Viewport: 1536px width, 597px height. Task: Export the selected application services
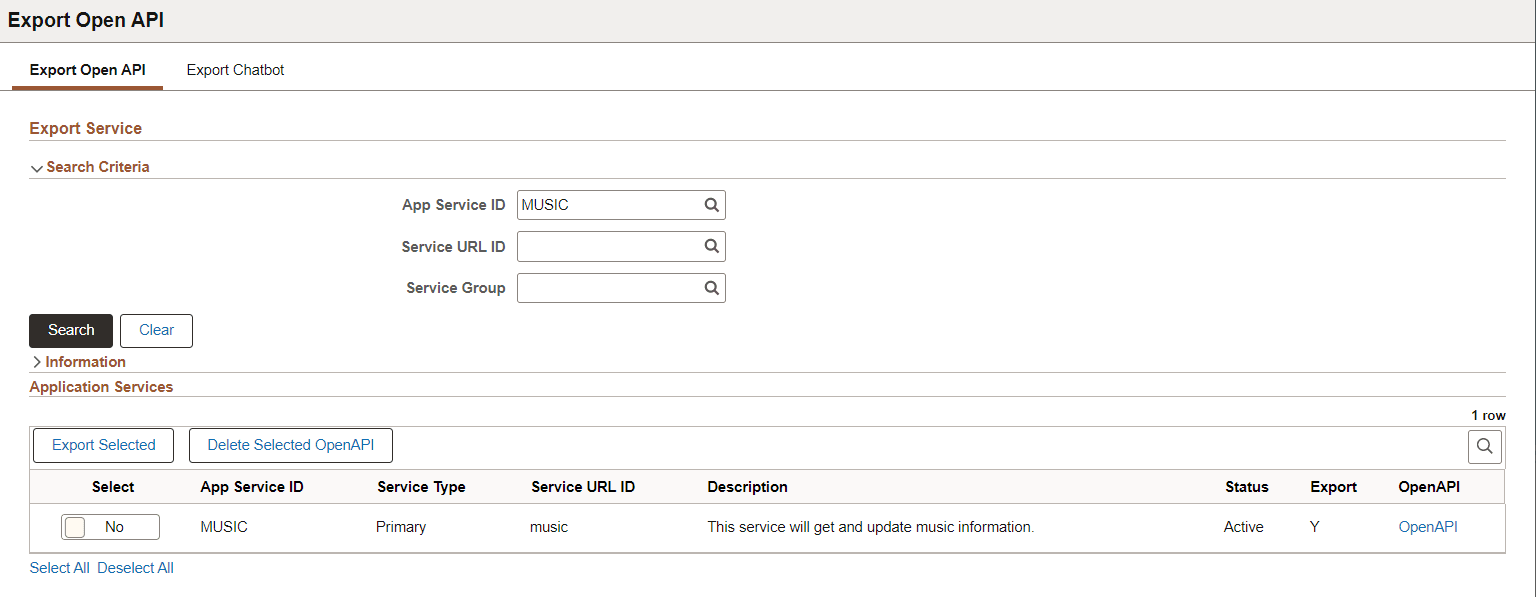tap(103, 445)
